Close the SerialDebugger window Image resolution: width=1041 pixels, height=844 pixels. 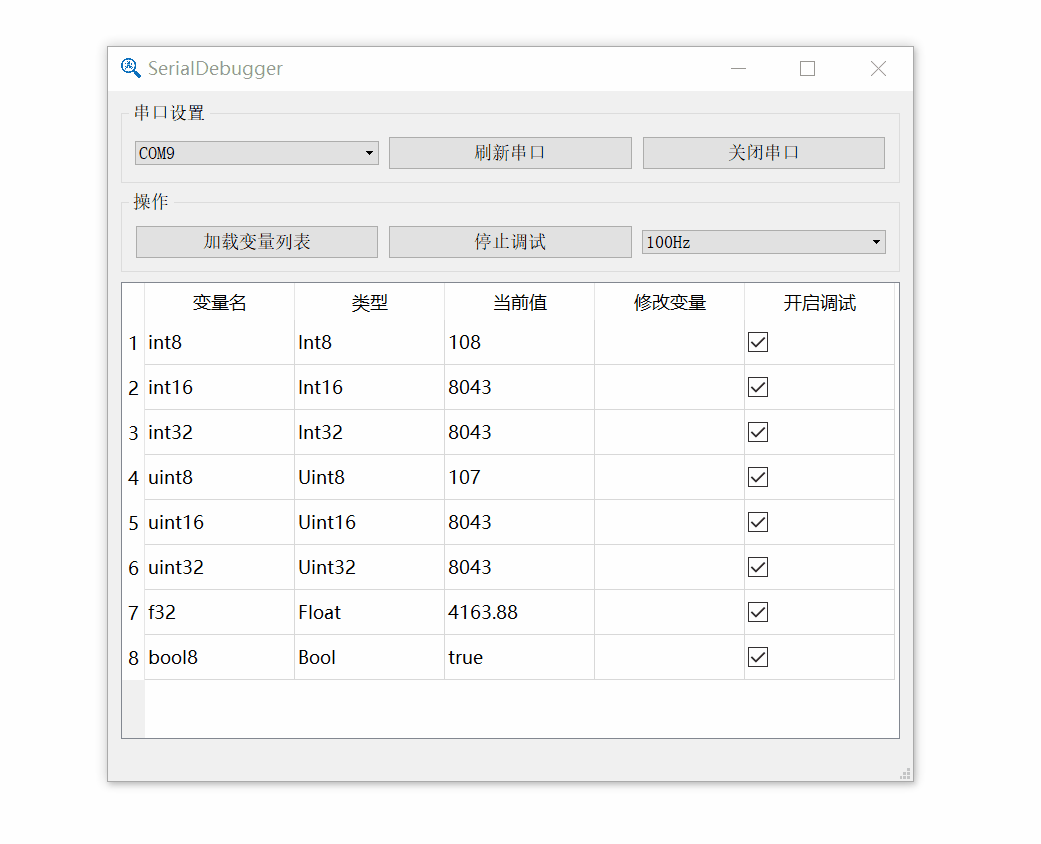tap(878, 68)
